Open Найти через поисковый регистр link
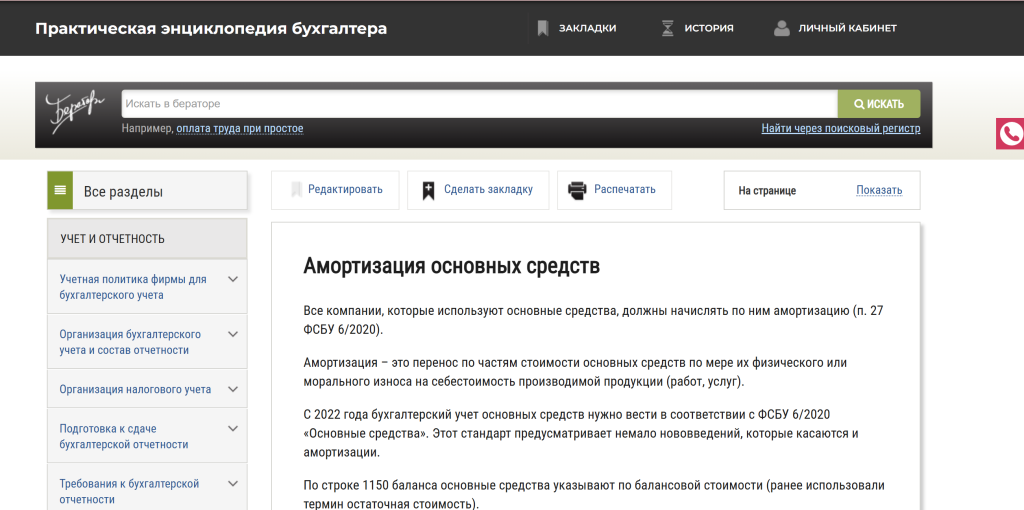 pyautogui.click(x=840, y=129)
